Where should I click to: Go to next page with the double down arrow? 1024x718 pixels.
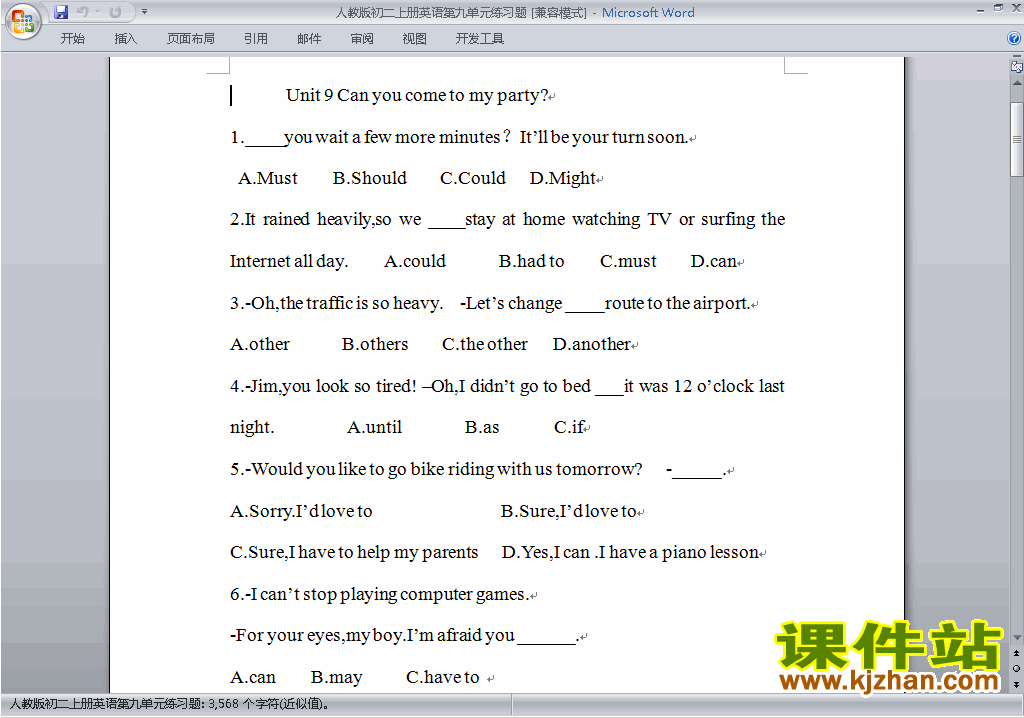tap(1016, 684)
